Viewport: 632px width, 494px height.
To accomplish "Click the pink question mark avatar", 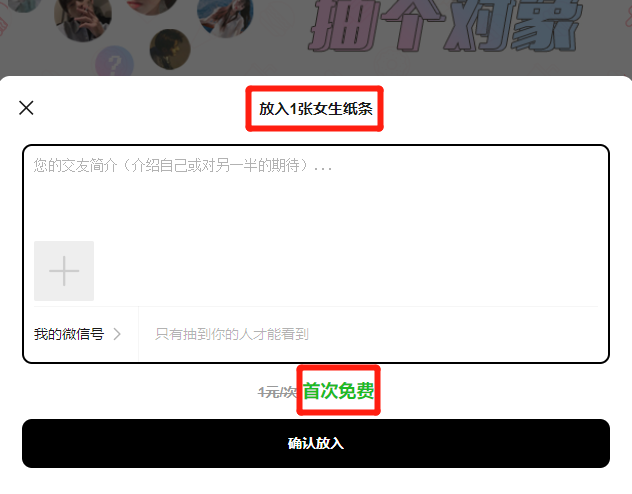I will (114, 62).
